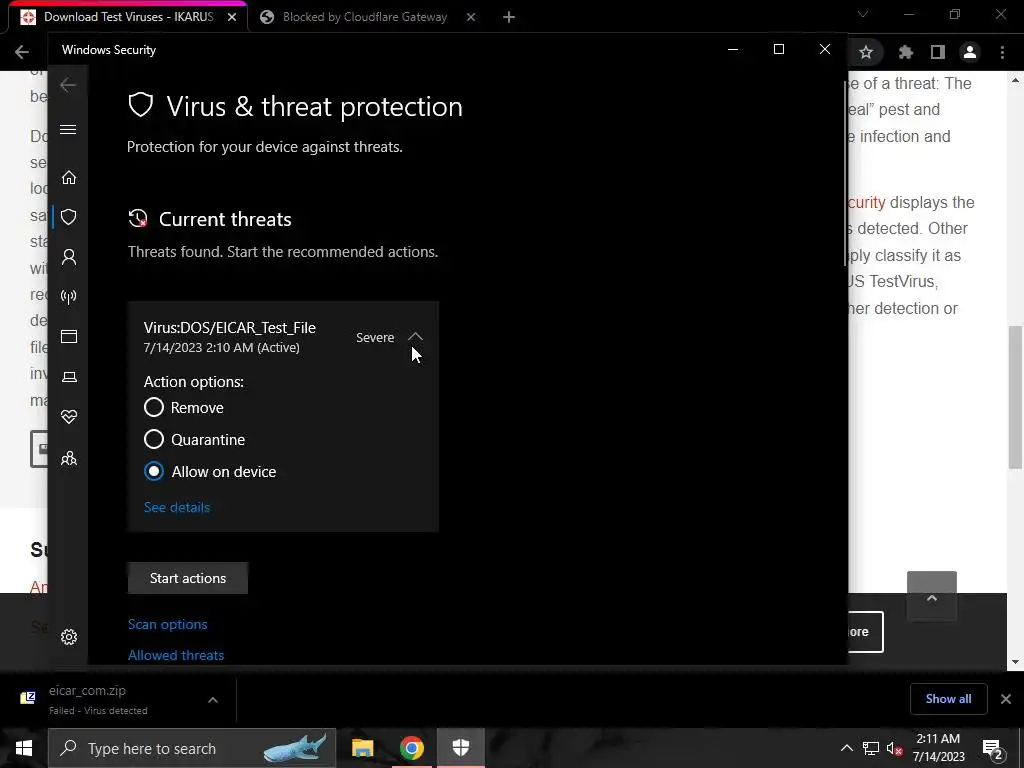Click the muted volume tray icon
This screenshot has height=768, width=1024.
[x=895, y=748]
